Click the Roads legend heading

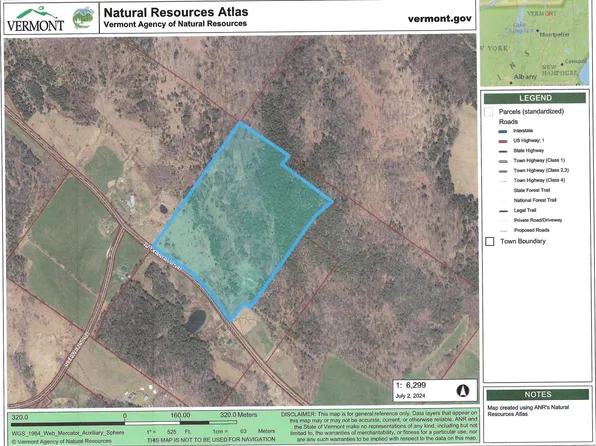pos(508,122)
